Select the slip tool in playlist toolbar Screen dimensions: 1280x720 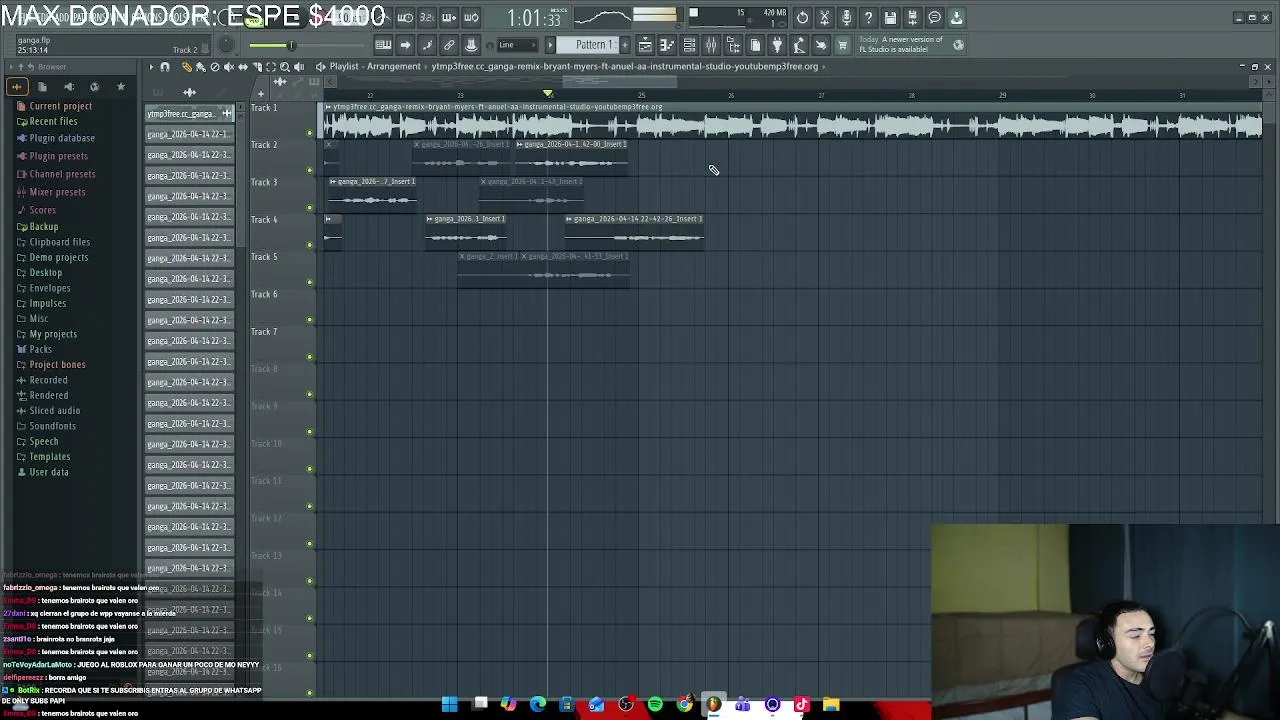pyautogui.click(x=242, y=67)
